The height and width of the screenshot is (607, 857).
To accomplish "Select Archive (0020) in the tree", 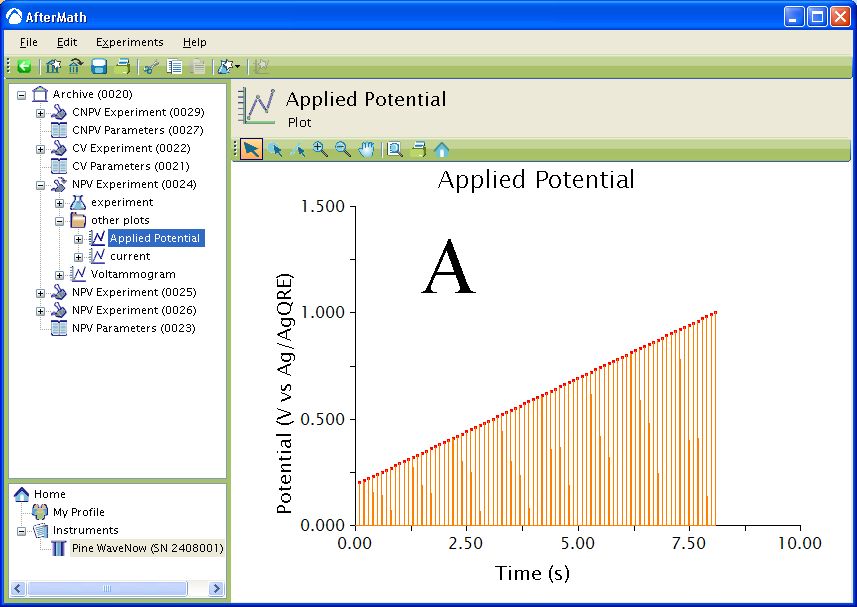I will point(92,94).
